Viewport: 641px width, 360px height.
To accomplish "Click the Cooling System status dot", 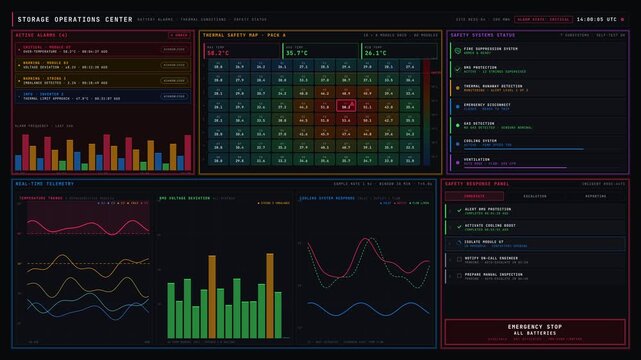I will 458,144.
